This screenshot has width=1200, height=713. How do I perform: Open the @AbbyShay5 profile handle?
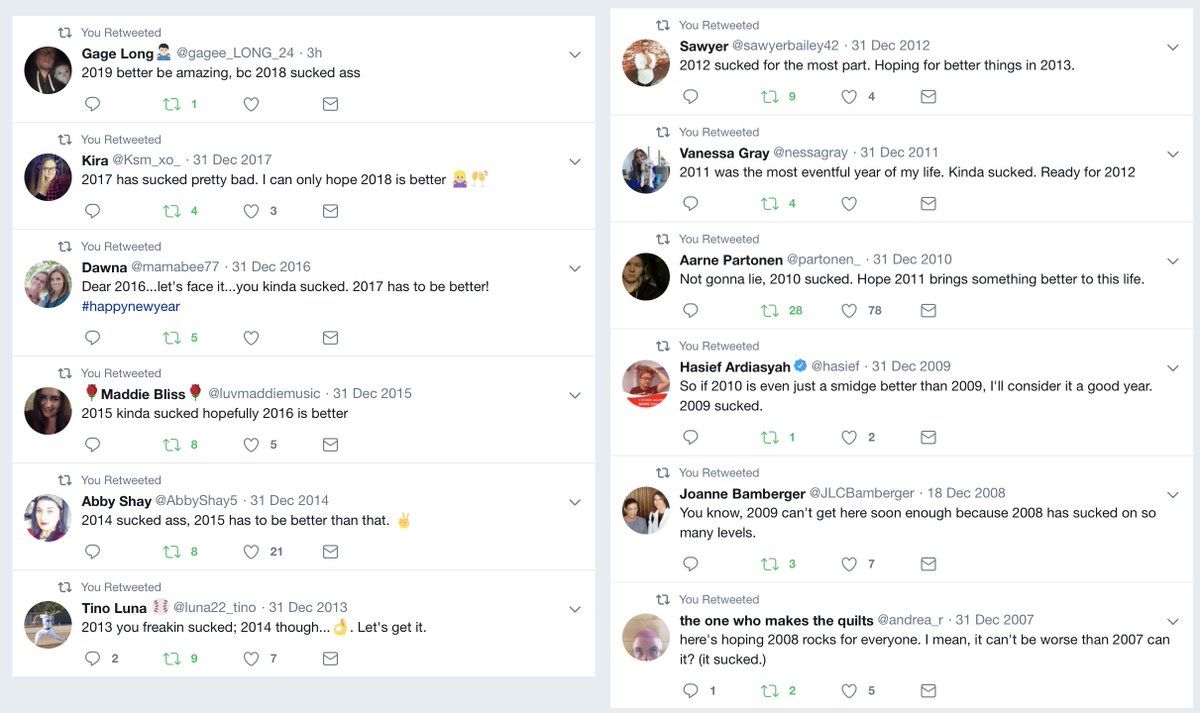click(x=197, y=500)
